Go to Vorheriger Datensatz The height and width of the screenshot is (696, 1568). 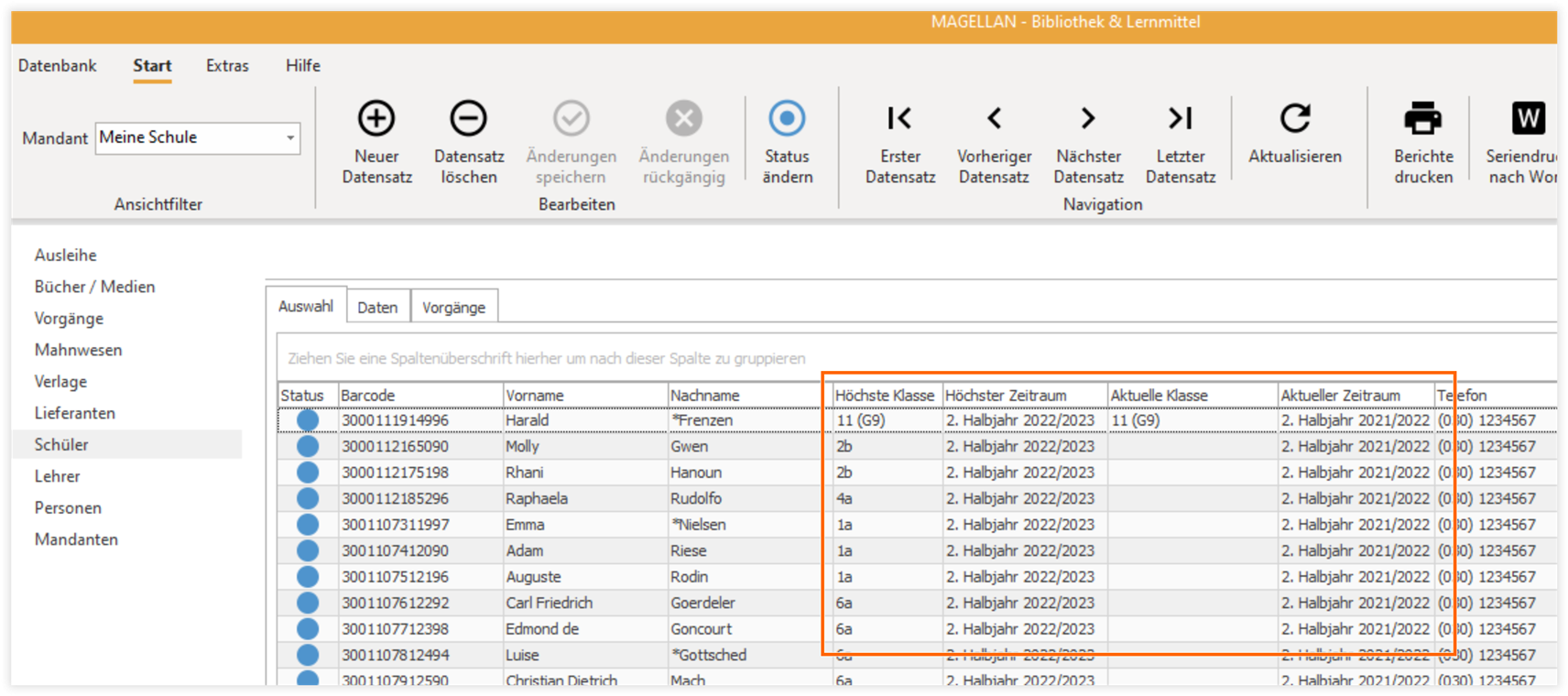[x=994, y=118]
